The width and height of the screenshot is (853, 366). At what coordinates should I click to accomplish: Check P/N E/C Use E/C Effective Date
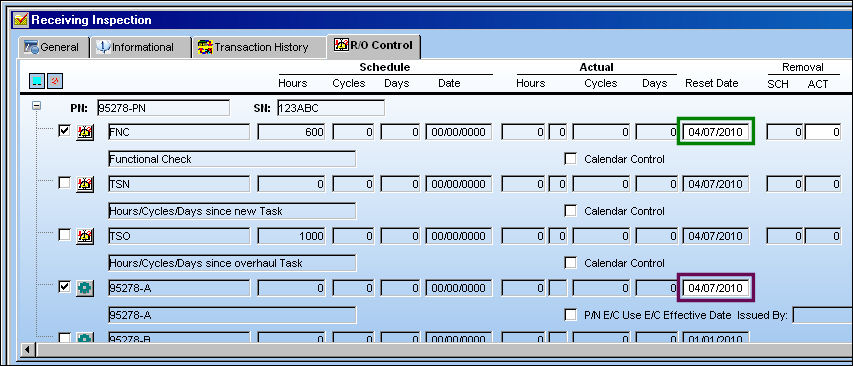(570, 315)
